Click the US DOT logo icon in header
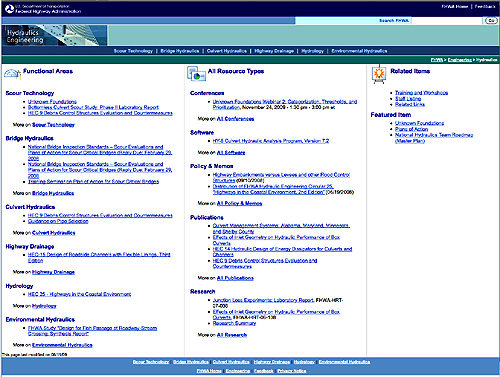500x377 pixels. tap(9, 9)
